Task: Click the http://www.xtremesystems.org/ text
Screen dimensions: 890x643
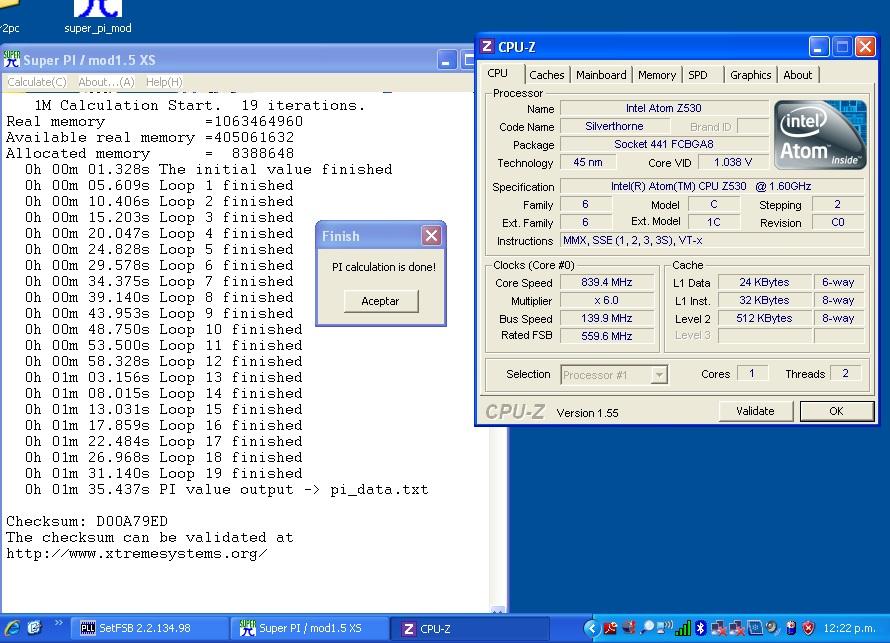Action: pyautogui.click(x=136, y=553)
